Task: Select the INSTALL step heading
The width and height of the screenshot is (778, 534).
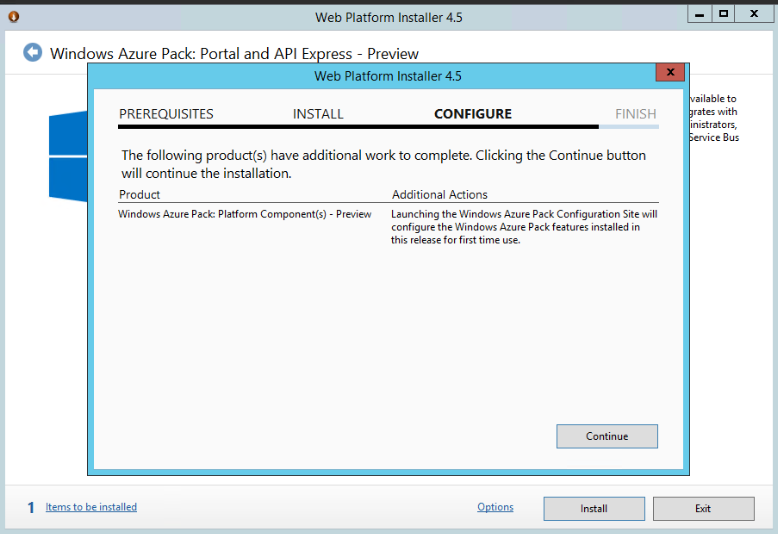Action: (318, 114)
